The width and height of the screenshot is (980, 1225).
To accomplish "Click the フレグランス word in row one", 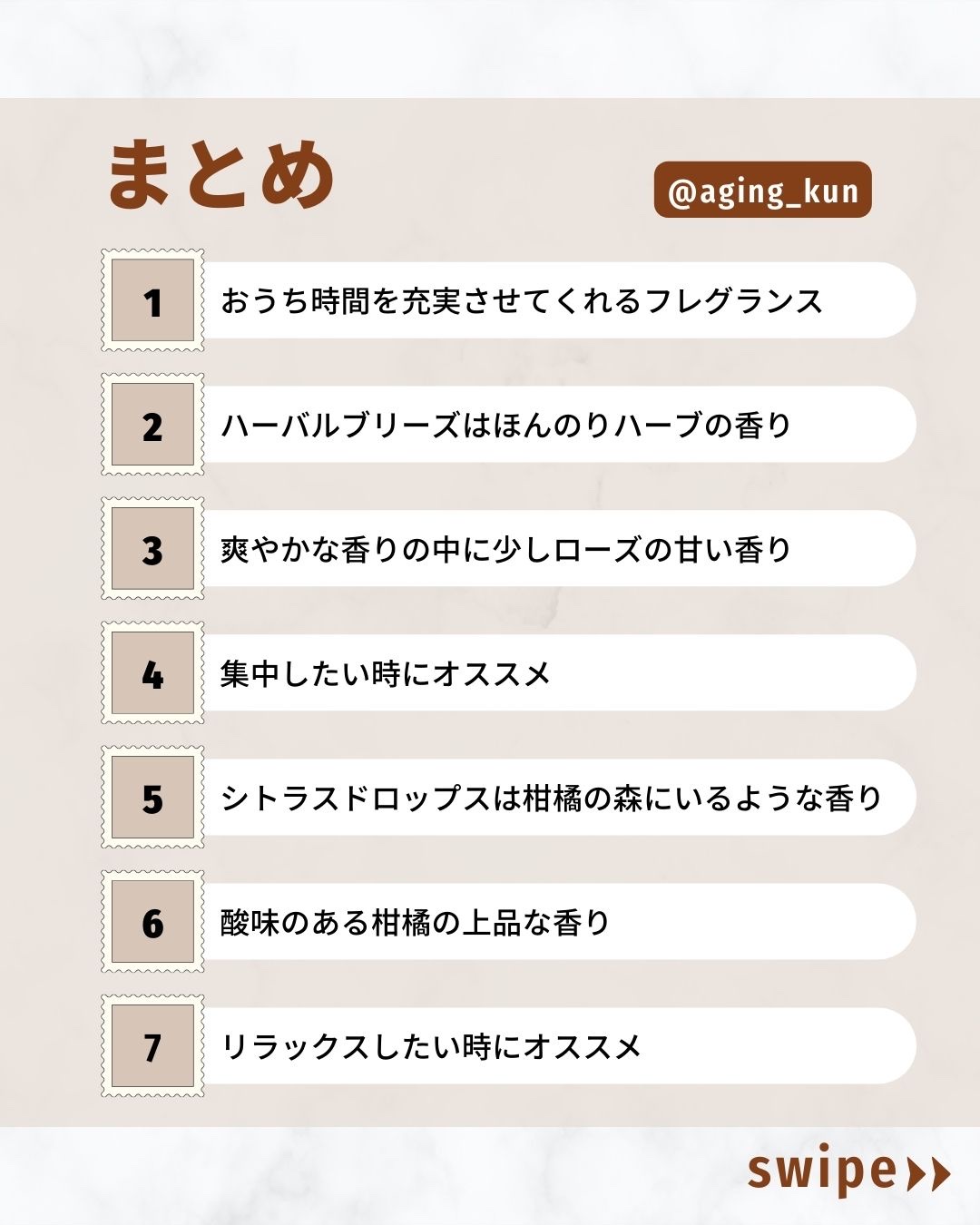I will (x=733, y=301).
